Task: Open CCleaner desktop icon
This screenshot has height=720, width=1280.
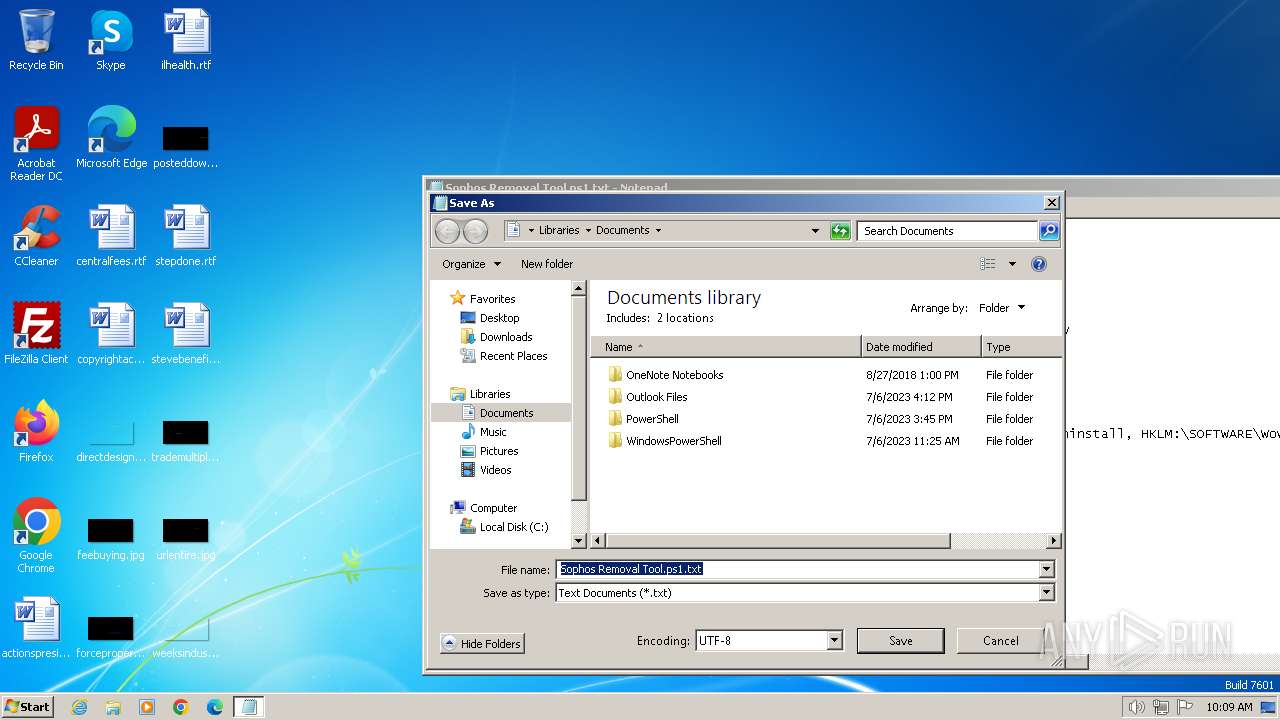Action: coord(36,236)
